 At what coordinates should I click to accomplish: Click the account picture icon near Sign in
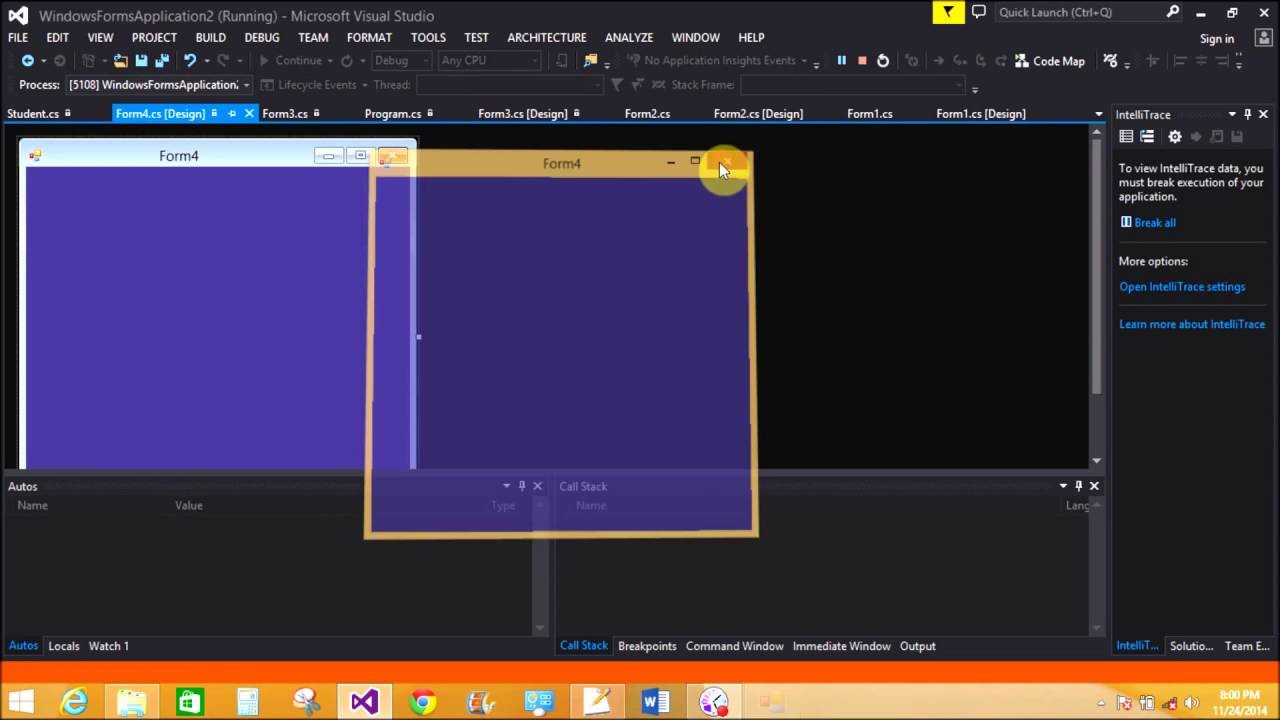coord(1263,38)
